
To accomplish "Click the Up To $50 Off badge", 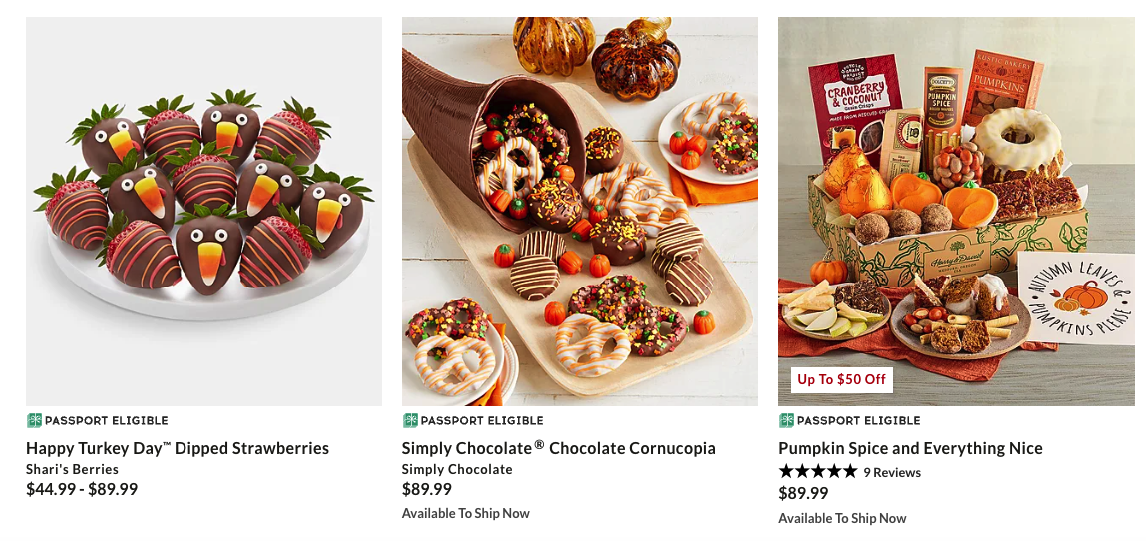I will pyautogui.click(x=841, y=379).
